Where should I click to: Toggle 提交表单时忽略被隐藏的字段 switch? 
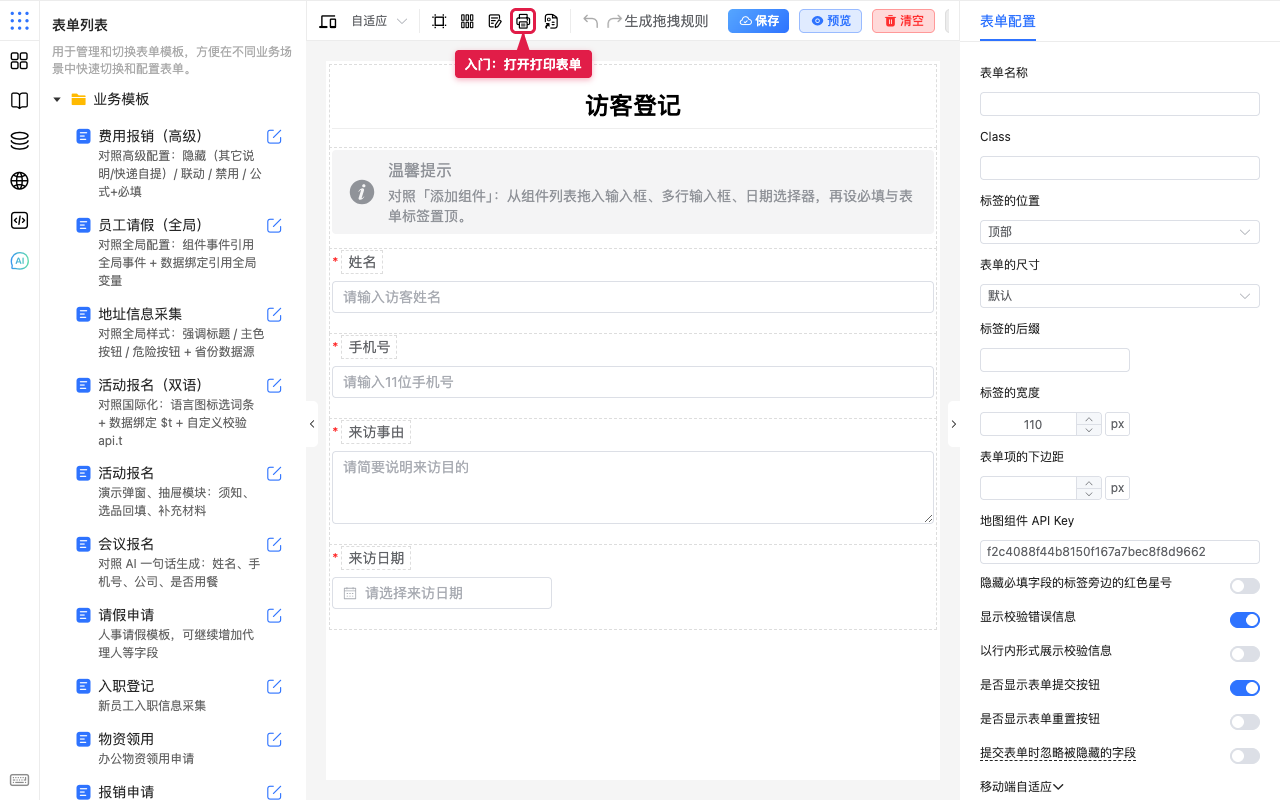(x=1244, y=756)
